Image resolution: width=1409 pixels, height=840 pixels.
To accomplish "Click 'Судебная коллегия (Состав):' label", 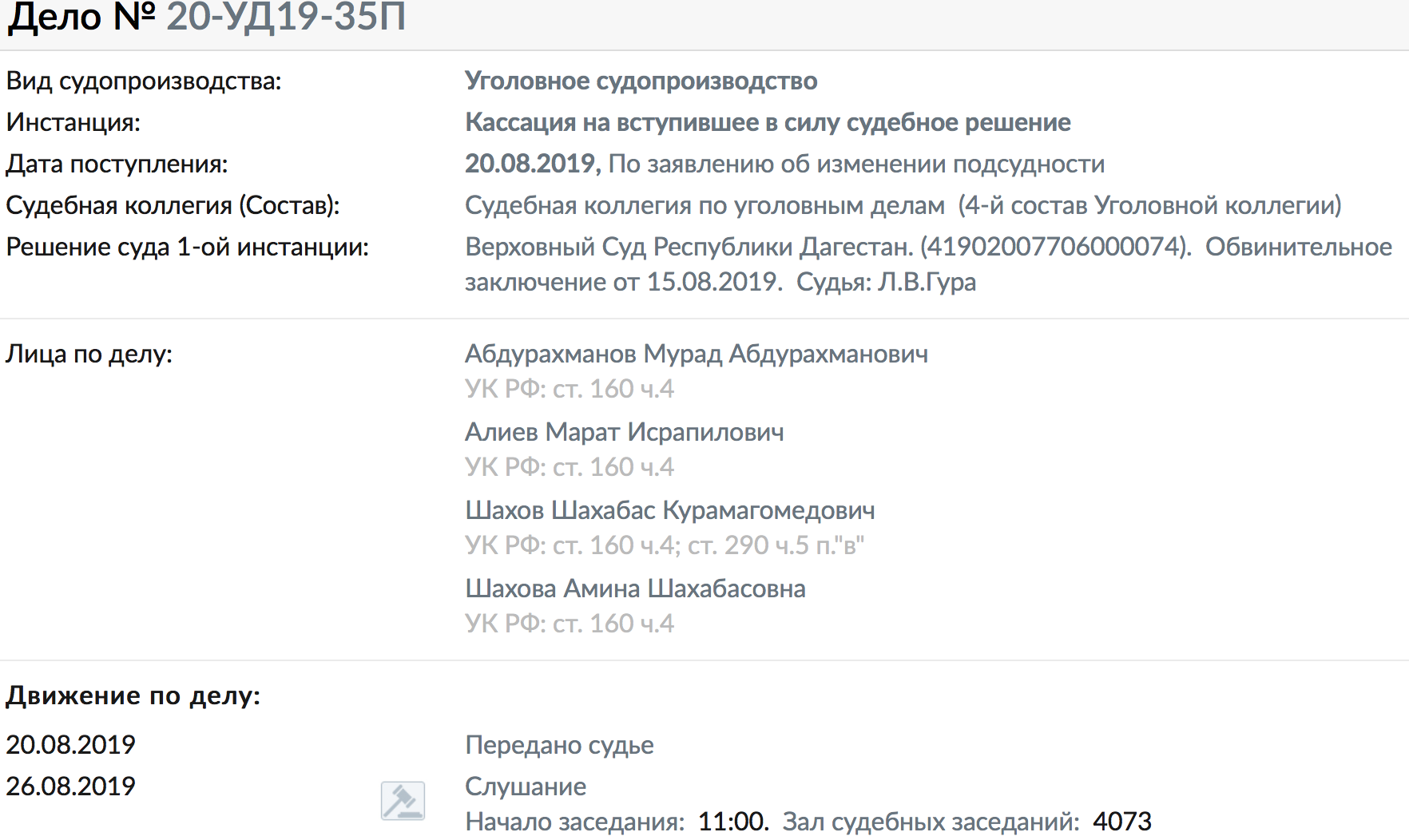I will (x=173, y=205).
